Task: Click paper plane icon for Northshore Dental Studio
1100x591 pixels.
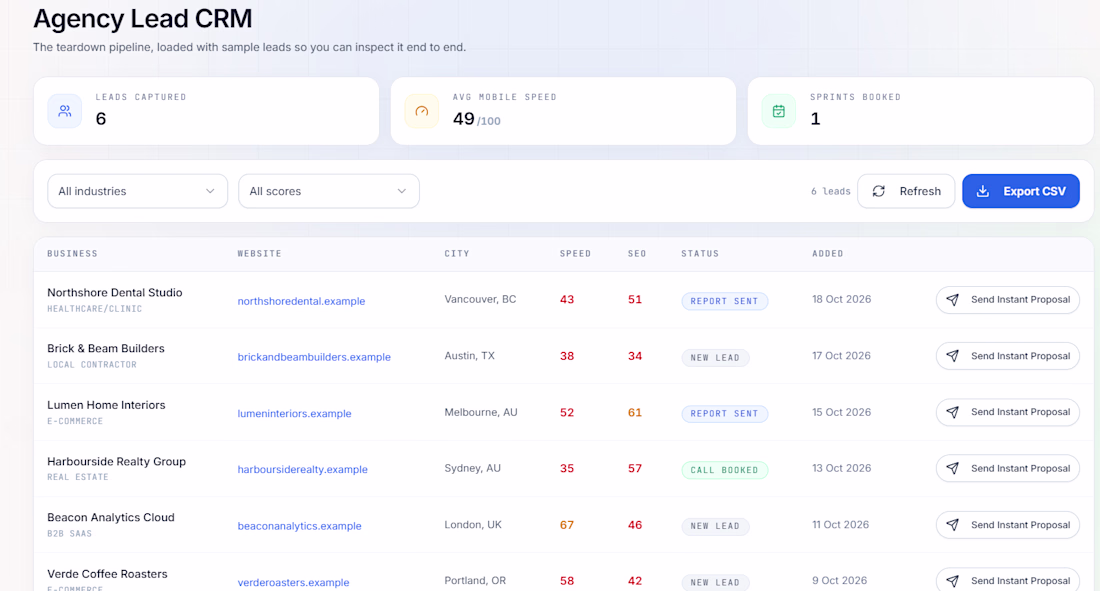Action: pos(952,300)
